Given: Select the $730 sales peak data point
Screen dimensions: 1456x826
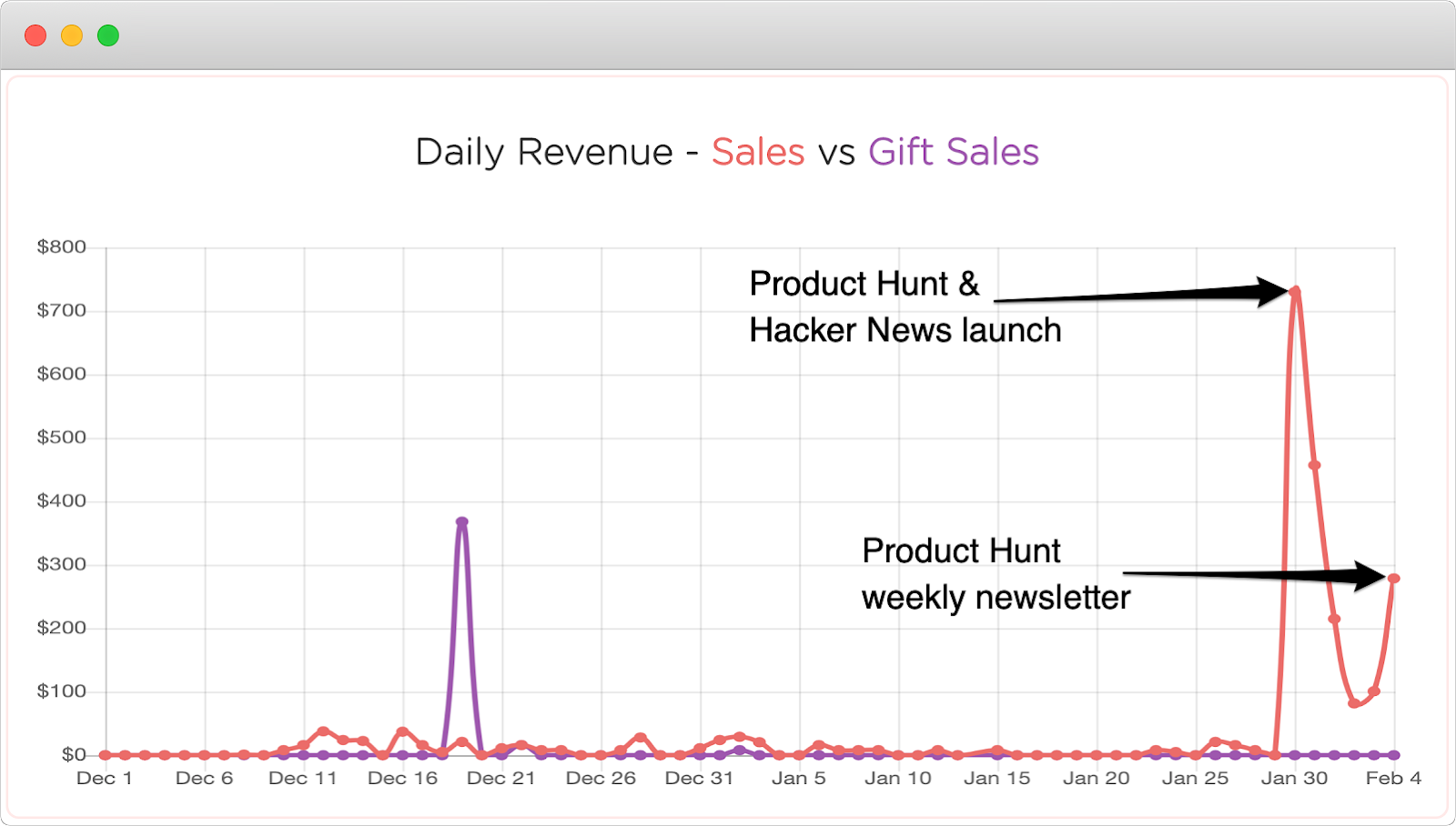Looking at the screenshot, I should (1295, 291).
